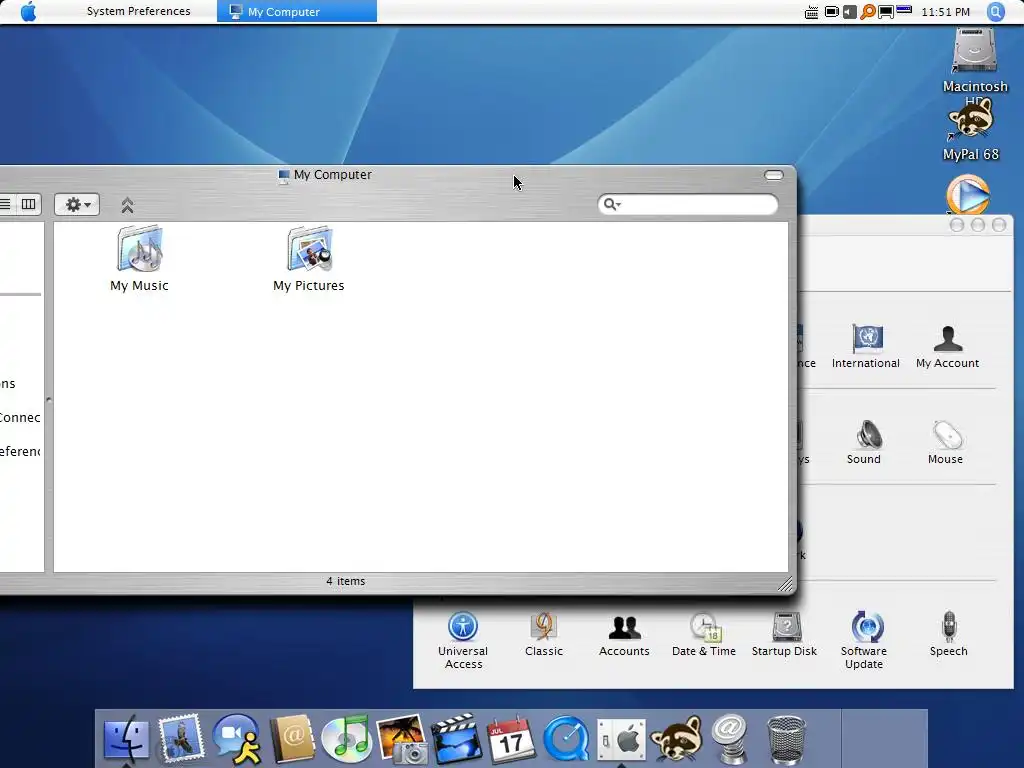
Task: Launch the raccoon MyPal dock icon
Action: 677,738
